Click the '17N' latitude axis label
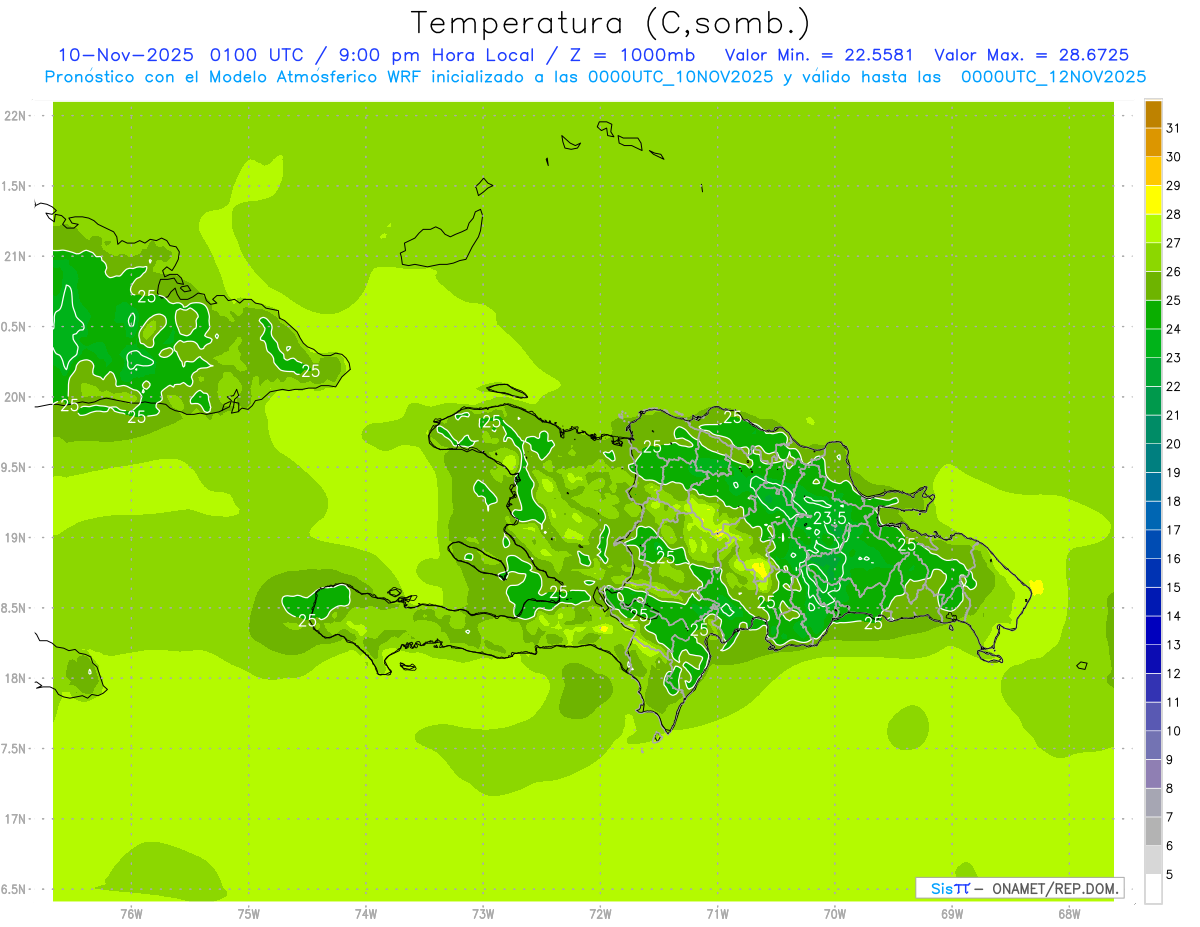Image resolution: width=1200 pixels, height=927 pixels. pos(15,820)
